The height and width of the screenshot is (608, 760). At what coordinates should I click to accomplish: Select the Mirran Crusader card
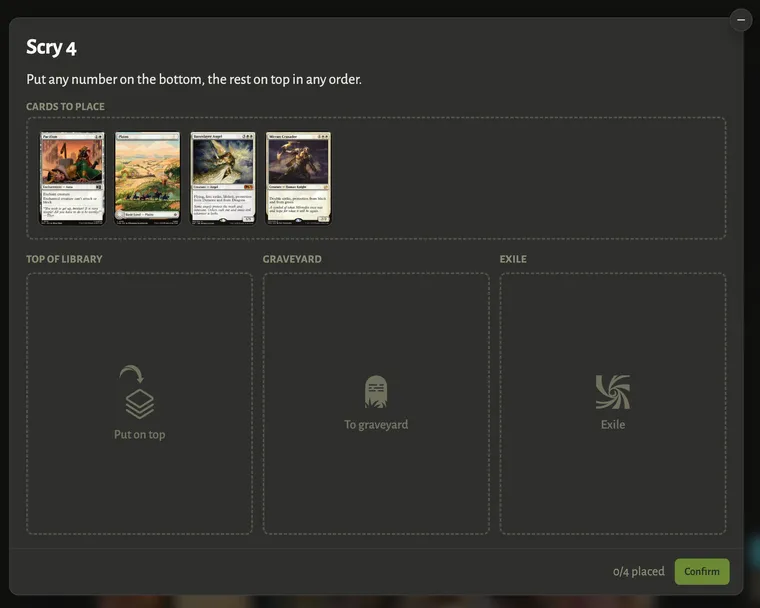tap(299, 178)
